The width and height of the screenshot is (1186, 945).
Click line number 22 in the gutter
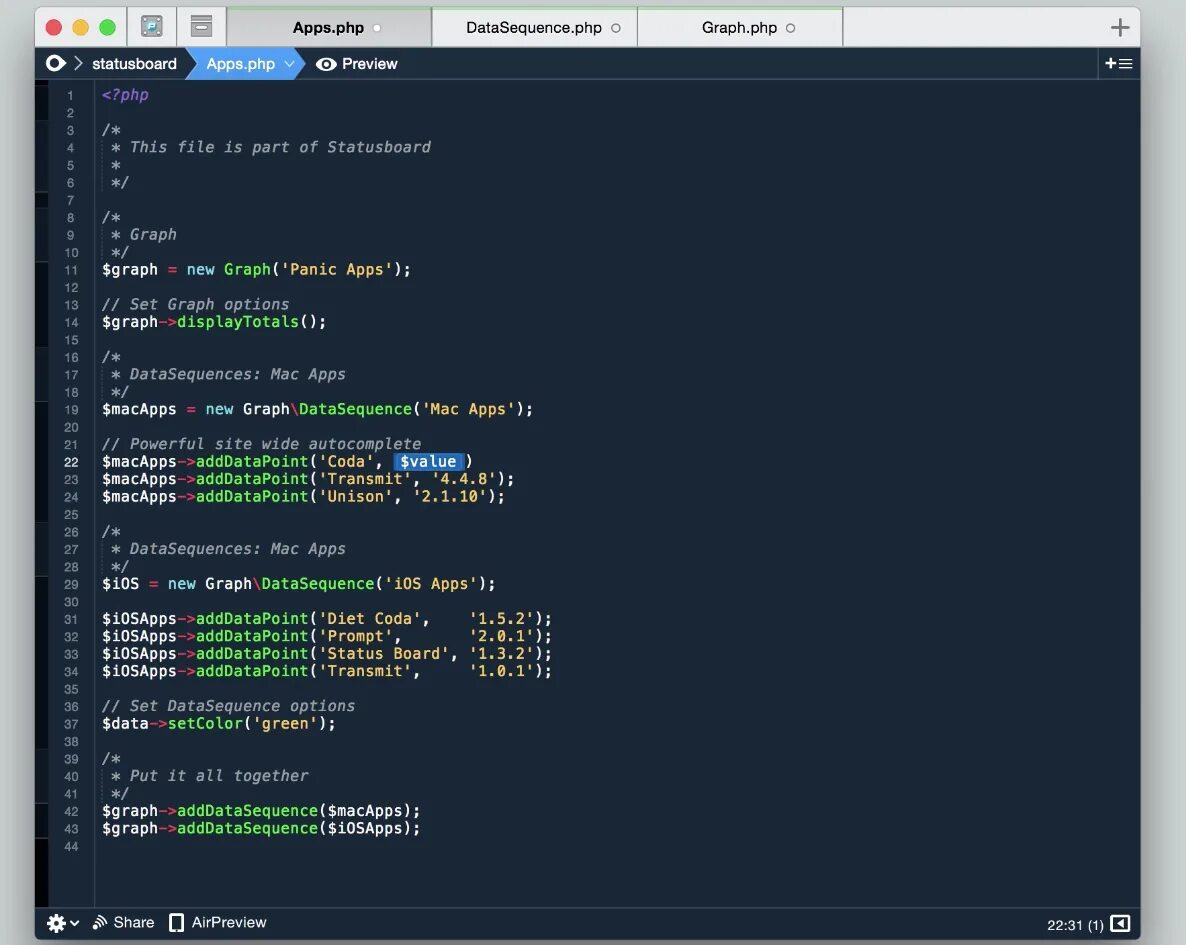point(71,462)
